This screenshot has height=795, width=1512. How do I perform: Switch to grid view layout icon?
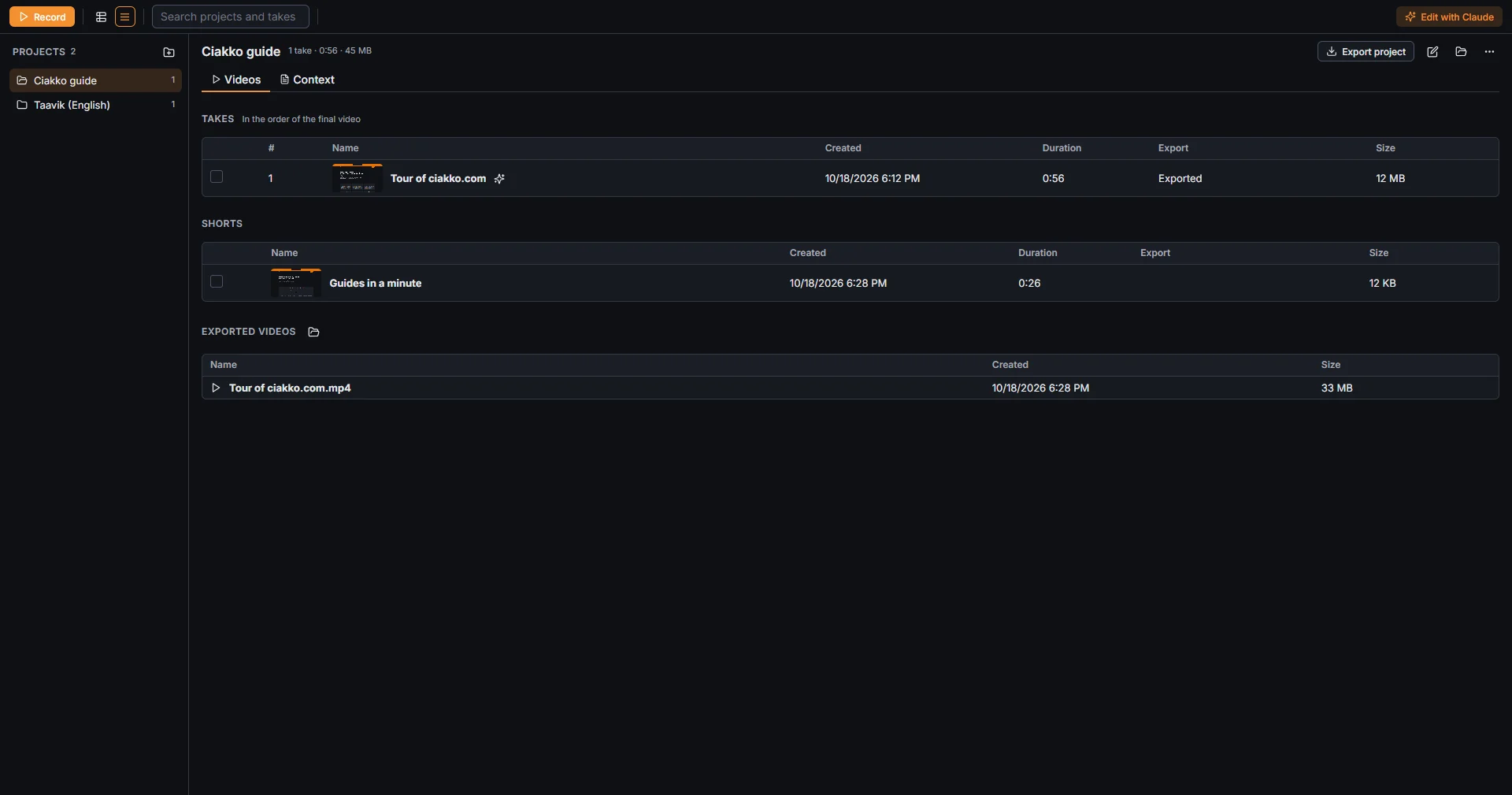(x=101, y=17)
